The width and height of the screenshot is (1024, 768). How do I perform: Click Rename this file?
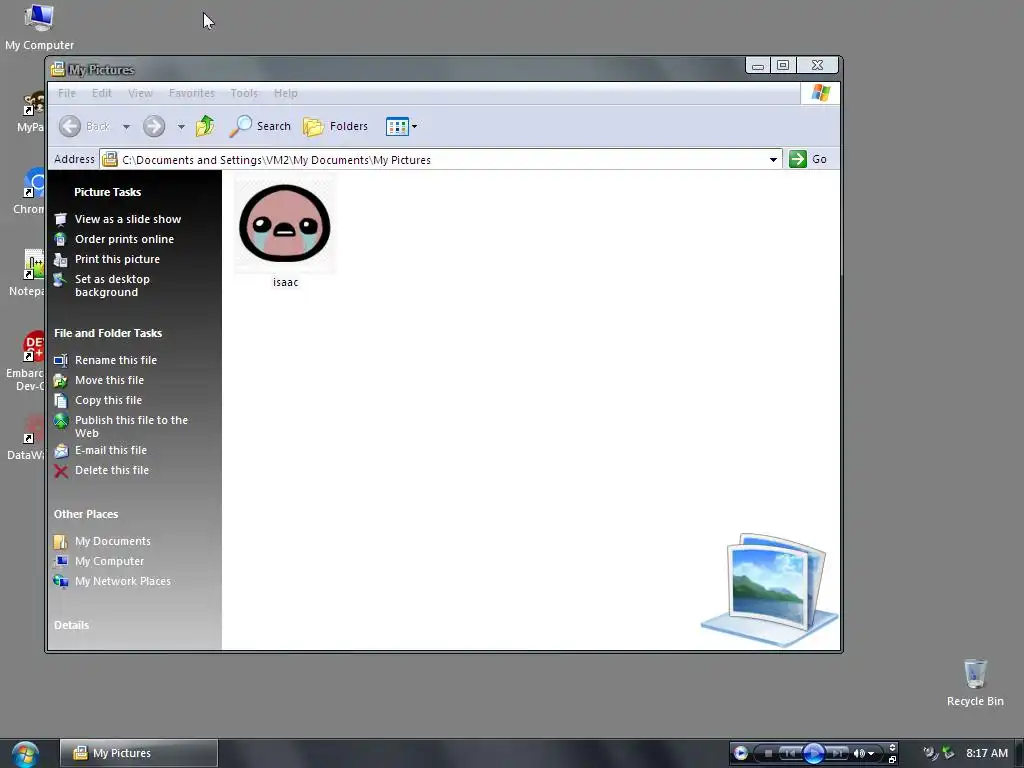[116, 360]
